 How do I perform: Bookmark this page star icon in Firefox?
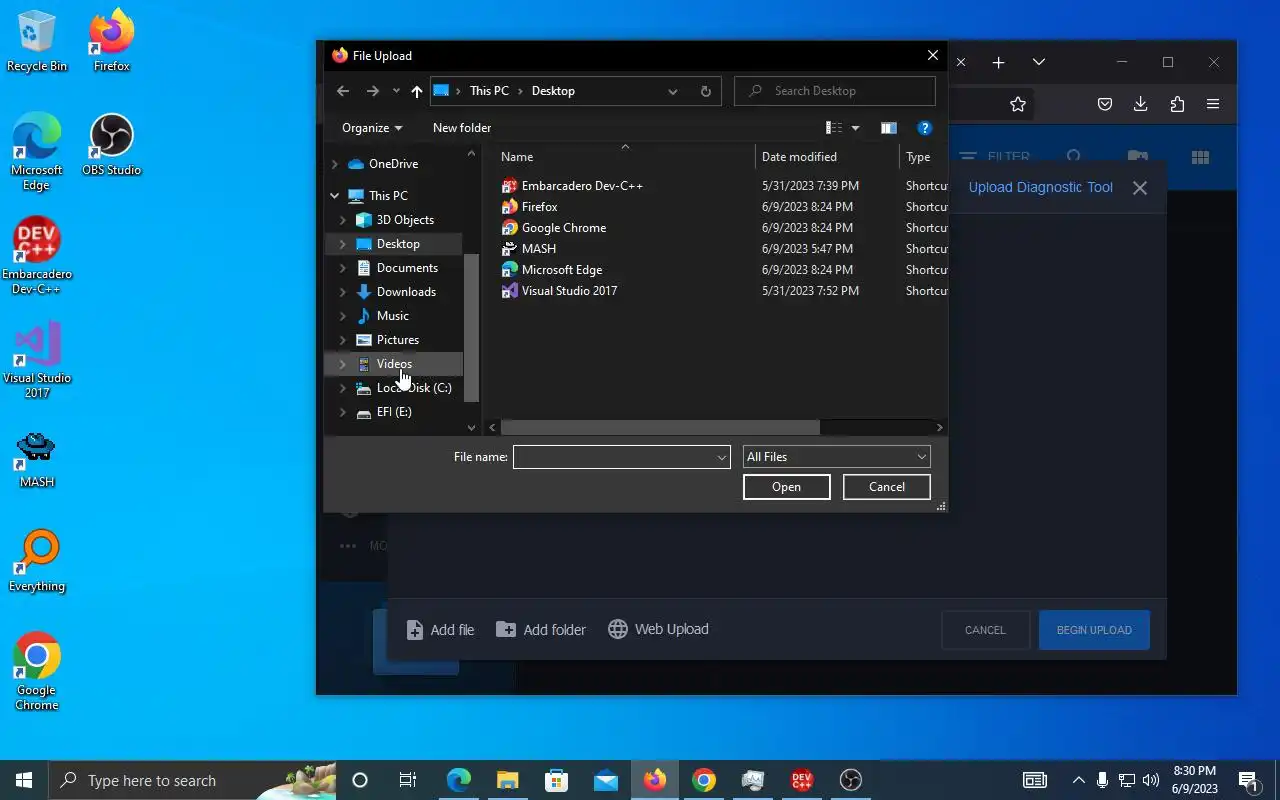click(x=1018, y=104)
